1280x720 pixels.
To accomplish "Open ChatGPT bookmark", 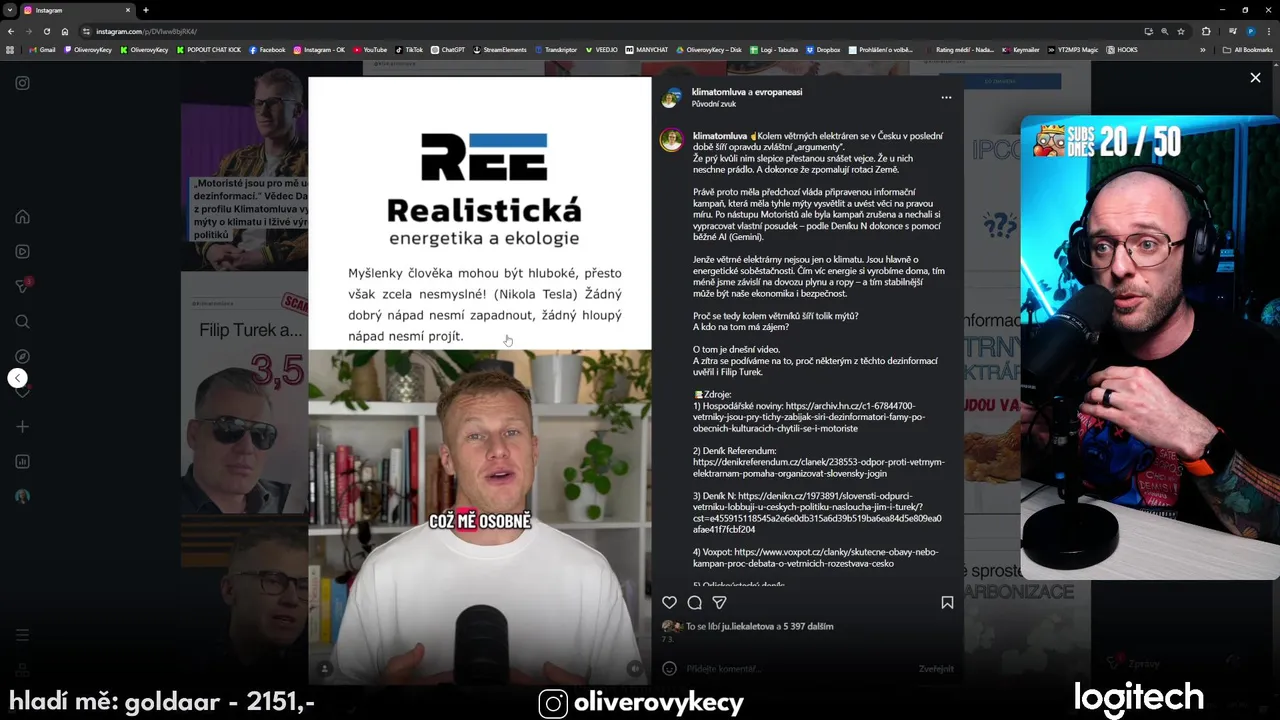I will coord(448,49).
